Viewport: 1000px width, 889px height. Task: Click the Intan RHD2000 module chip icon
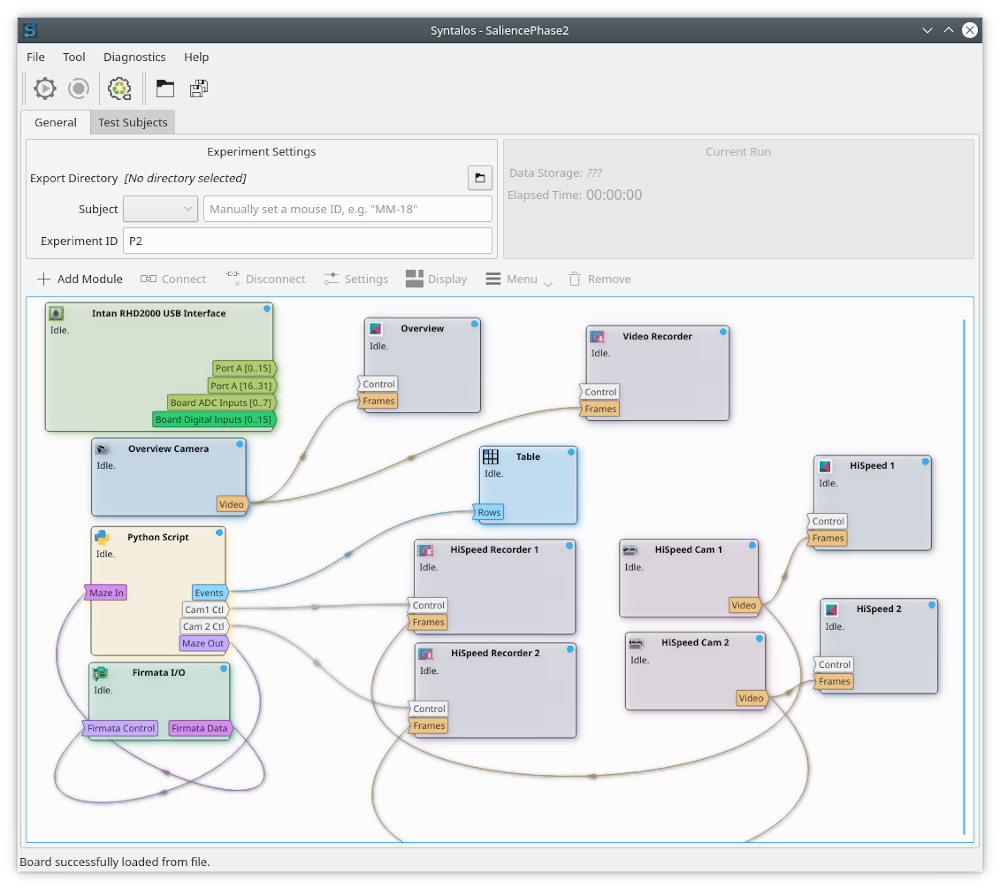click(56, 313)
